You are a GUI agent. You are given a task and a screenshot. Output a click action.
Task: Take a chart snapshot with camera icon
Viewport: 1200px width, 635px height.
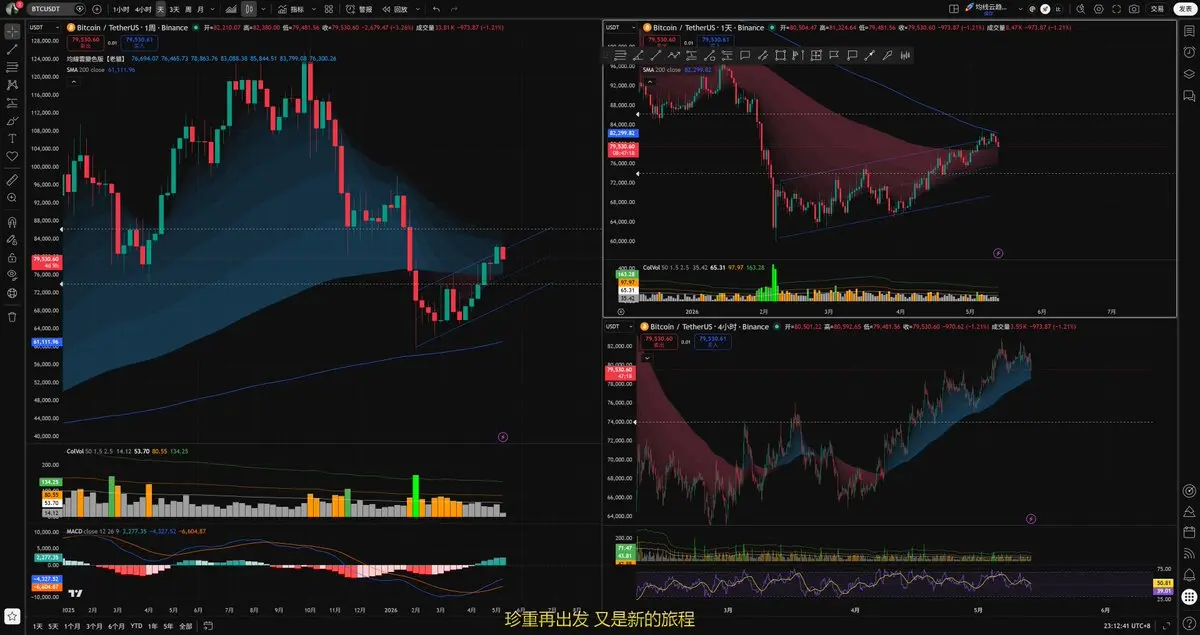pyautogui.click(x=1134, y=9)
